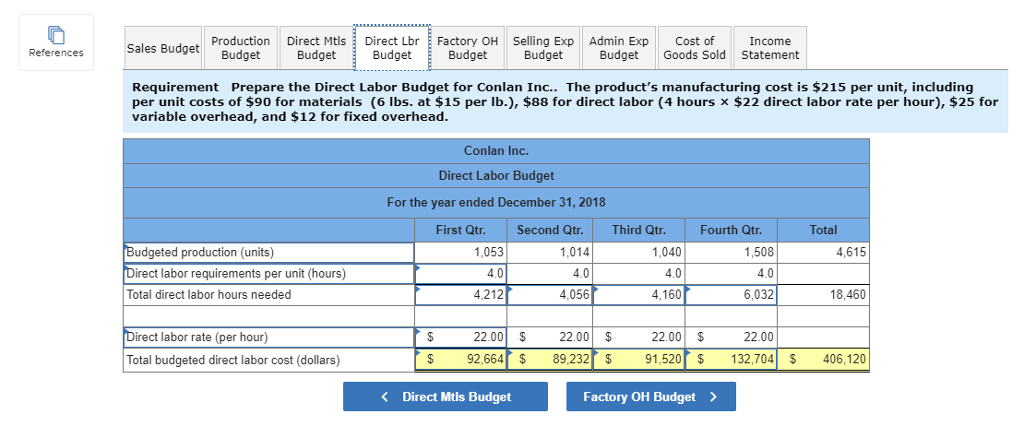
Task: Open the Production Budget tab
Action: (x=240, y=48)
